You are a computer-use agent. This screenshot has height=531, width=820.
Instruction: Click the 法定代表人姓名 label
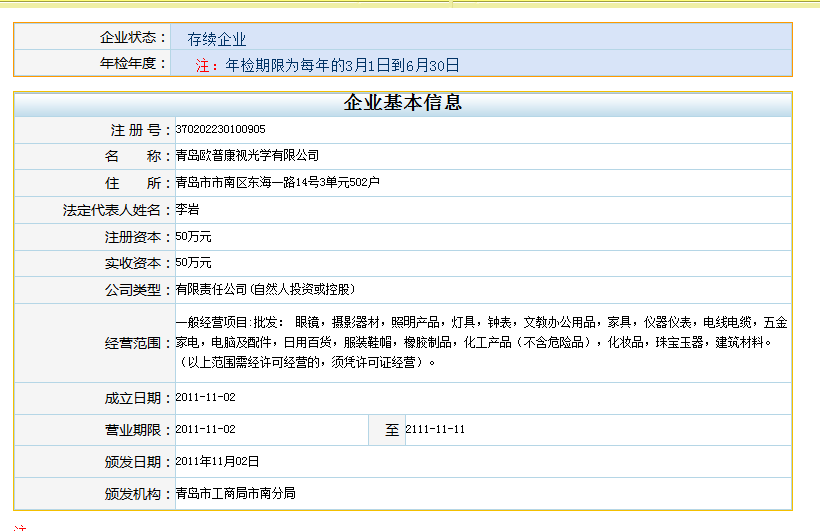click(x=117, y=210)
